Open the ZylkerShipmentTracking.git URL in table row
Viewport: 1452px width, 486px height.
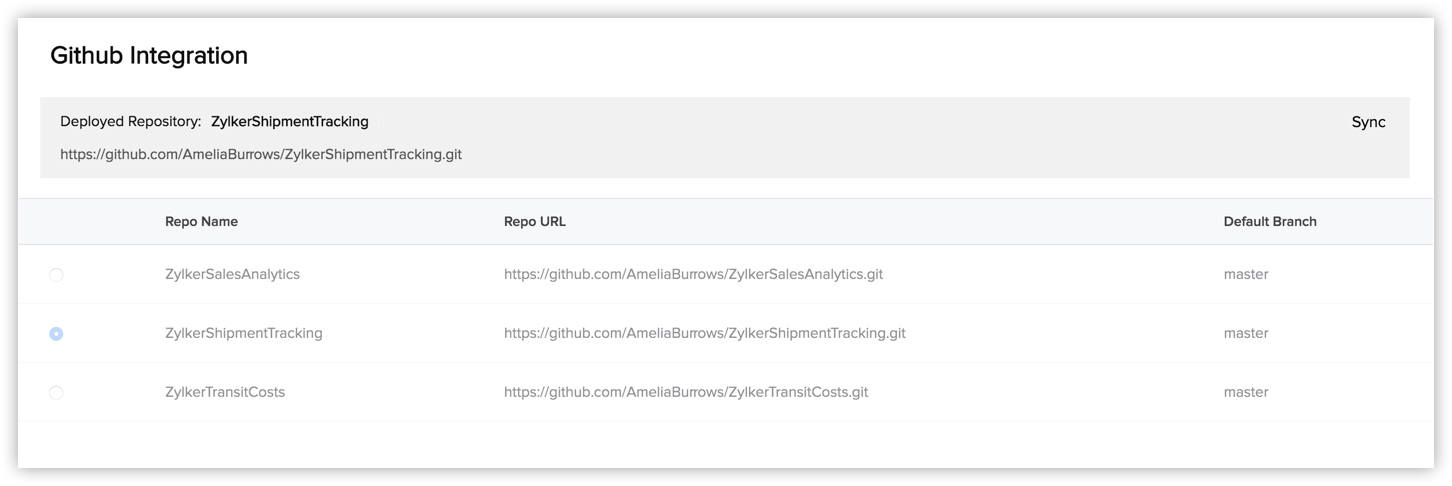coord(705,333)
